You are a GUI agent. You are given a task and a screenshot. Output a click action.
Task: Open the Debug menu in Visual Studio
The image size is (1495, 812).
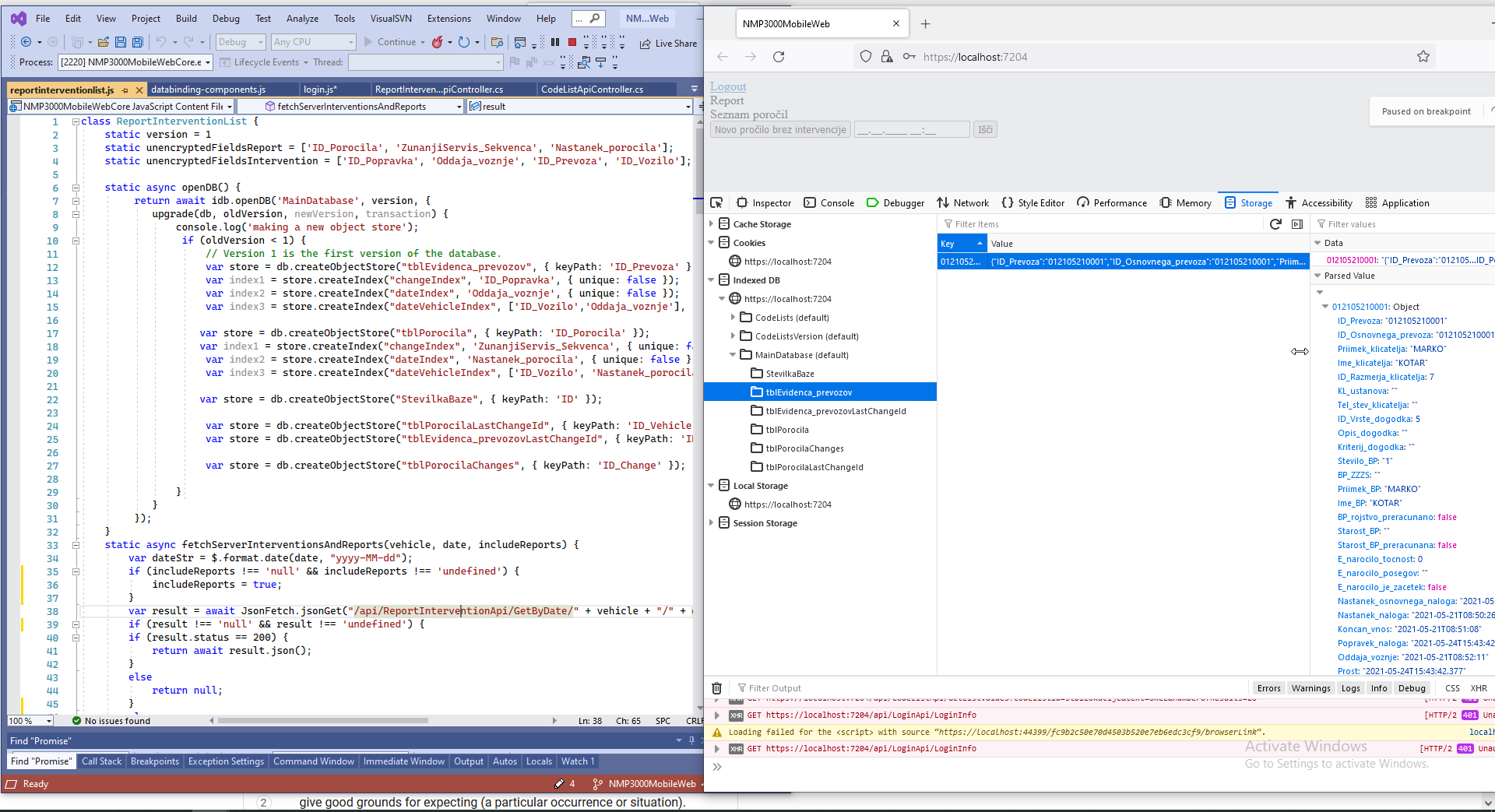[226, 19]
